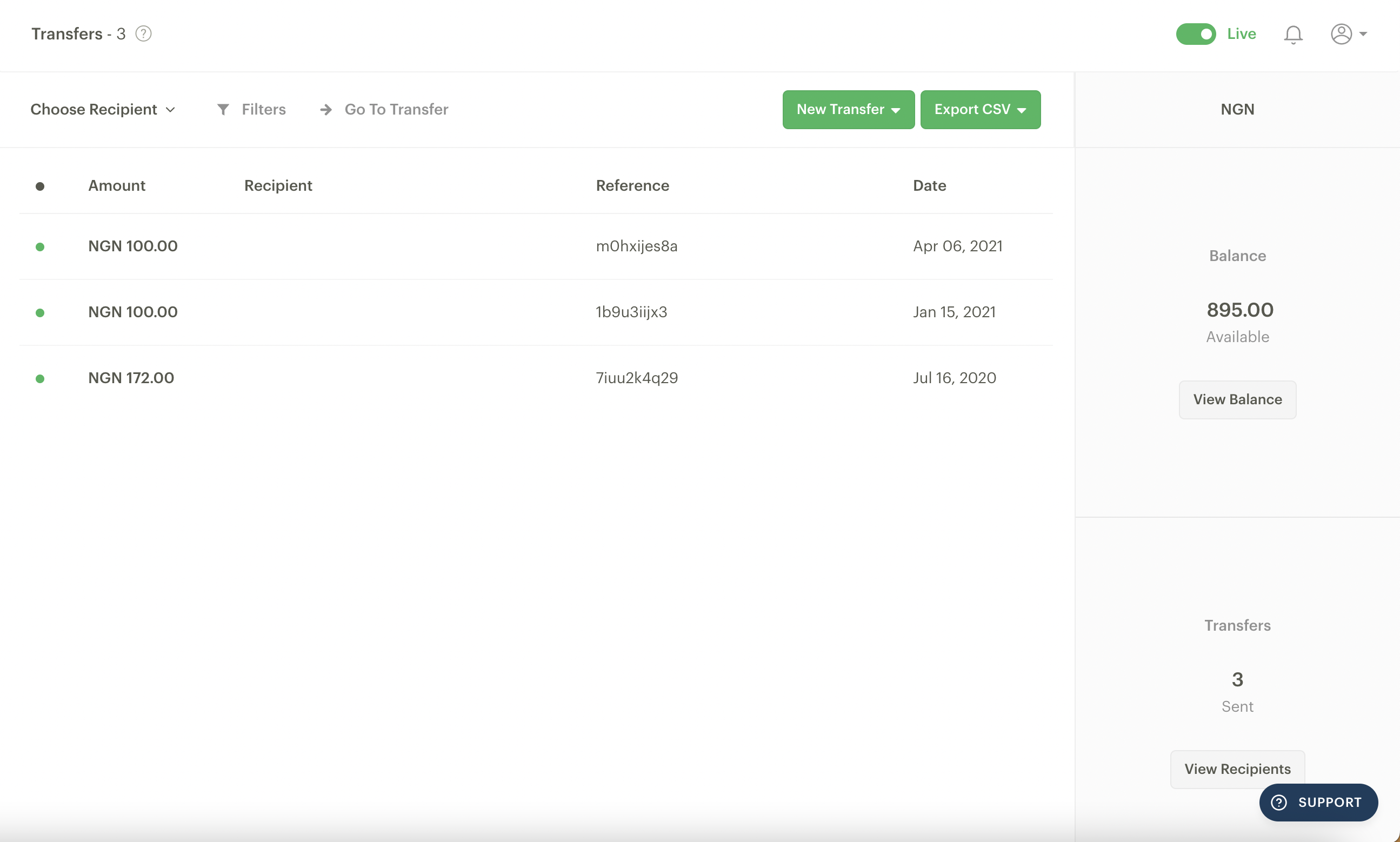Click green status dot of Jul 16 transfer
The image size is (1400, 842).
[39, 378]
